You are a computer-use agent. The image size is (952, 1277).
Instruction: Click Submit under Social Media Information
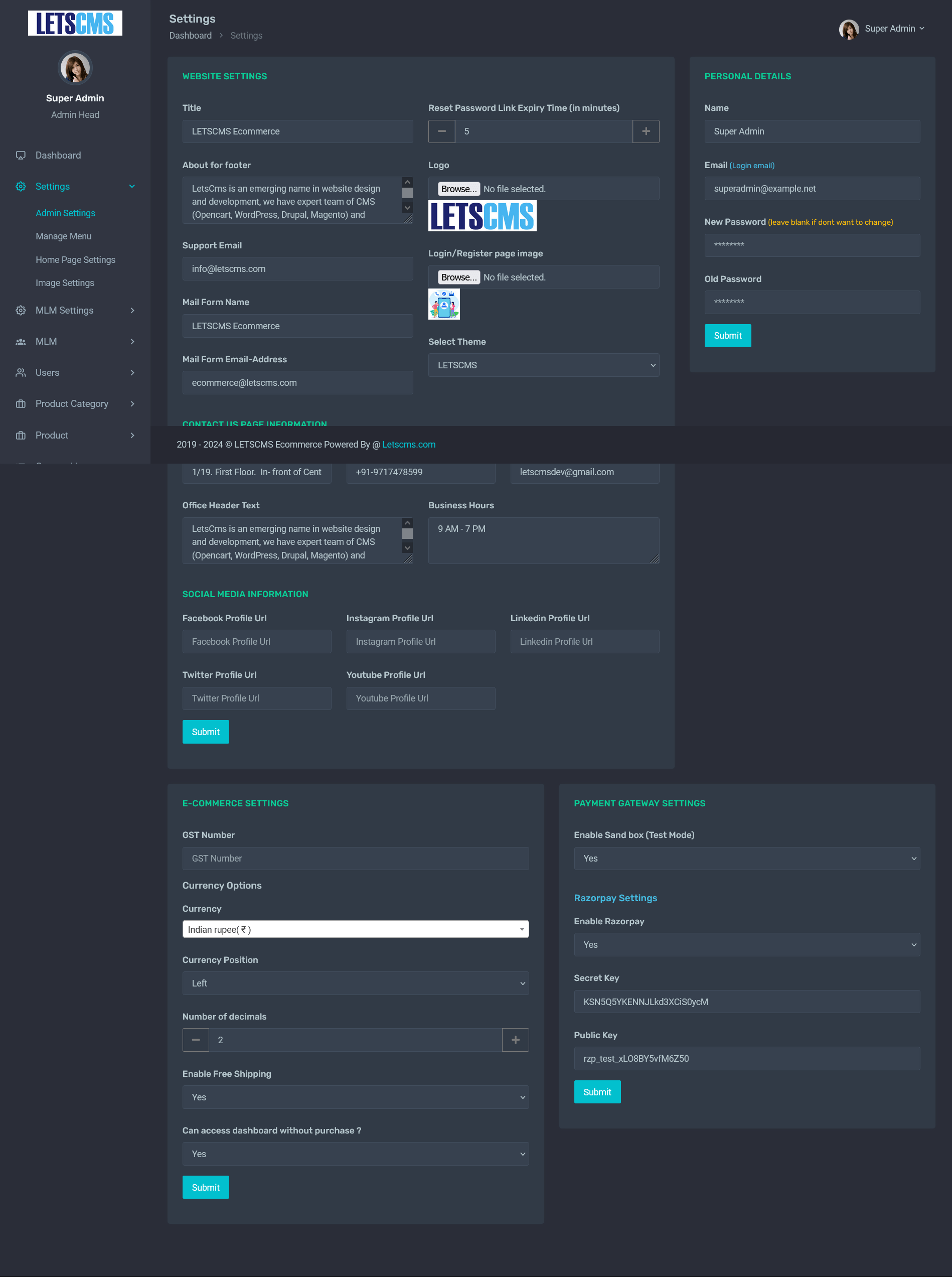tap(205, 732)
